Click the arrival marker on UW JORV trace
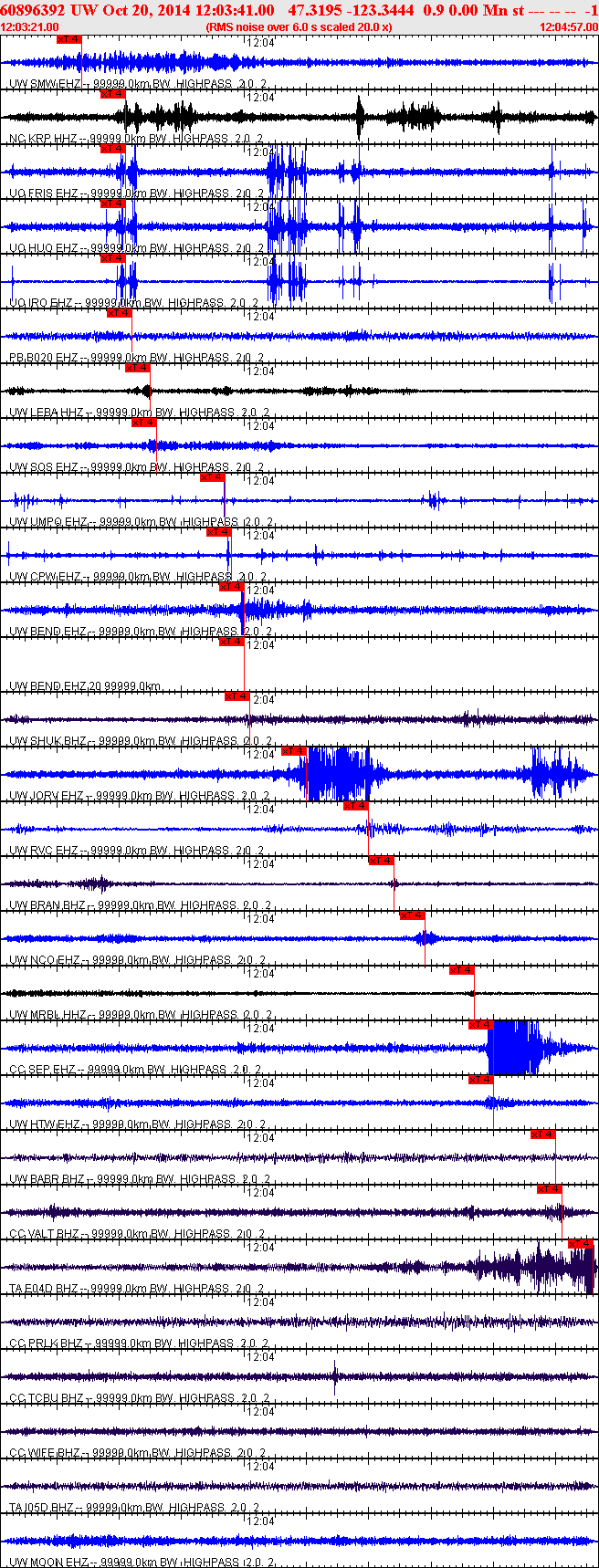The height and width of the screenshot is (1568, 599). (293, 751)
